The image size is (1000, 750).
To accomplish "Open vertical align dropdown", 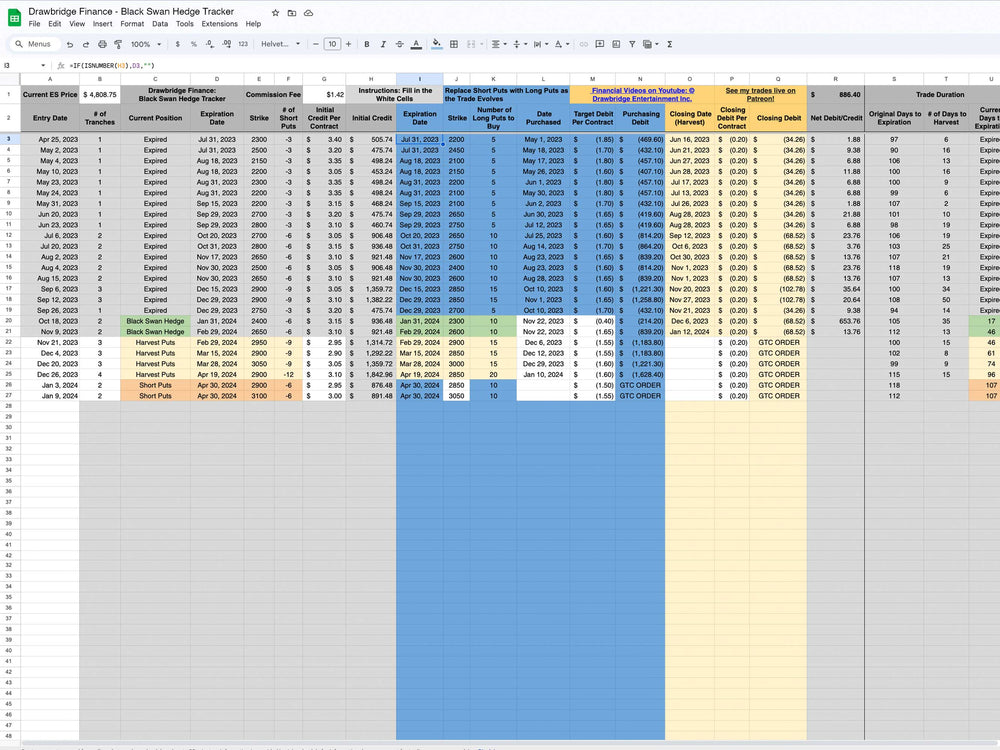I will point(520,45).
